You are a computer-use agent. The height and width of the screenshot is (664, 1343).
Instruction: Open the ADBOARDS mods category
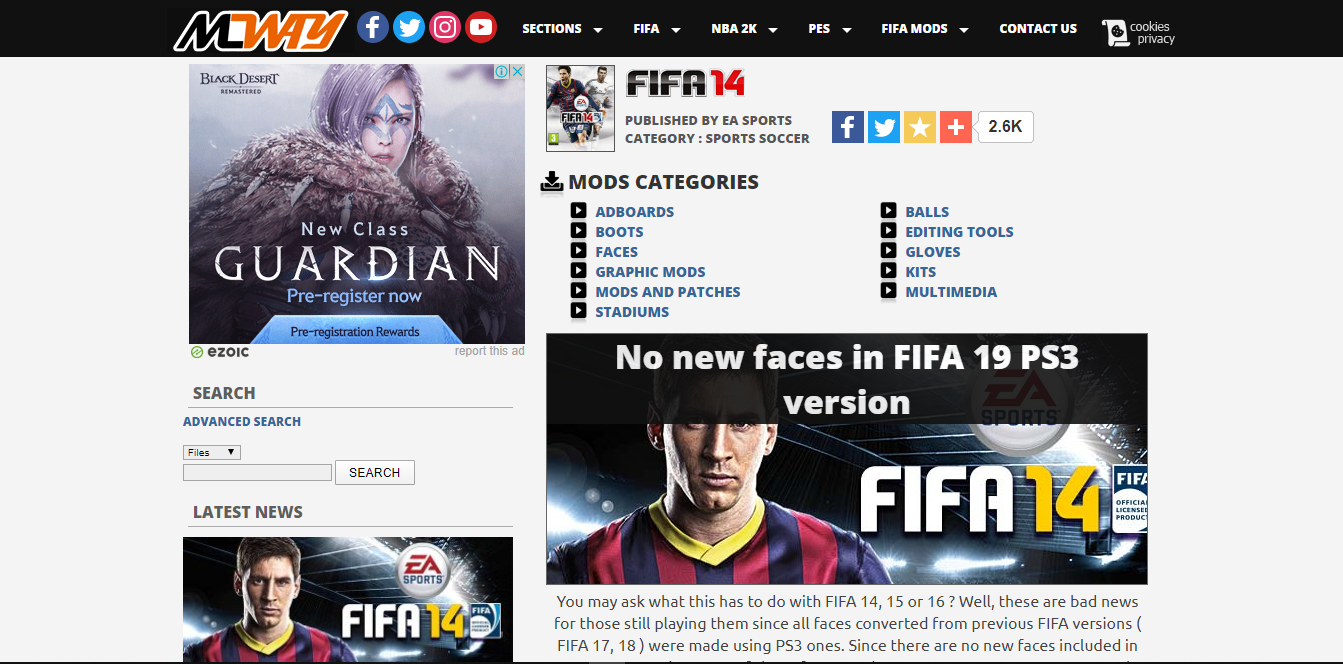(635, 212)
